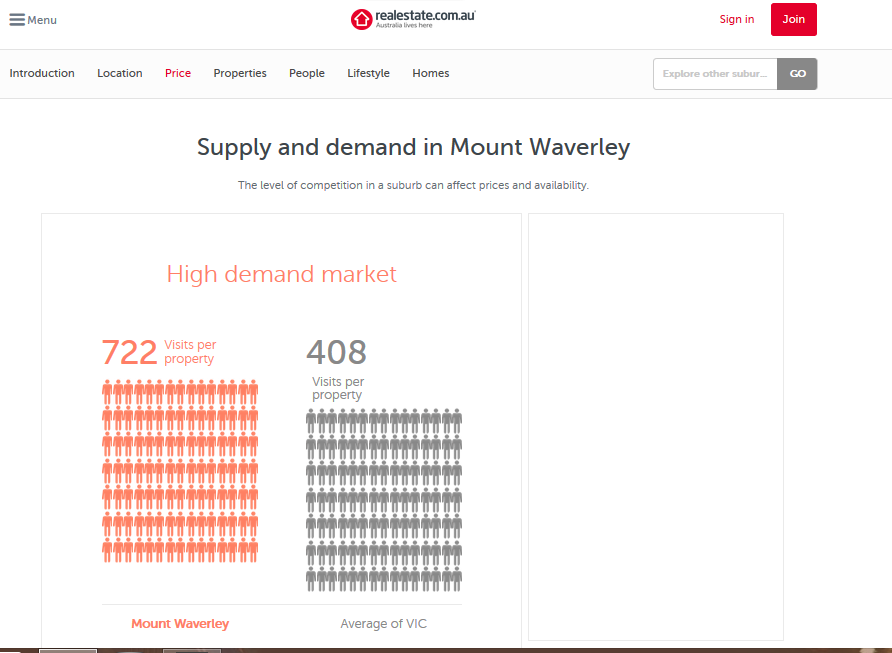
Task: Focus the Explore other suburbs search field
Action: coord(715,74)
